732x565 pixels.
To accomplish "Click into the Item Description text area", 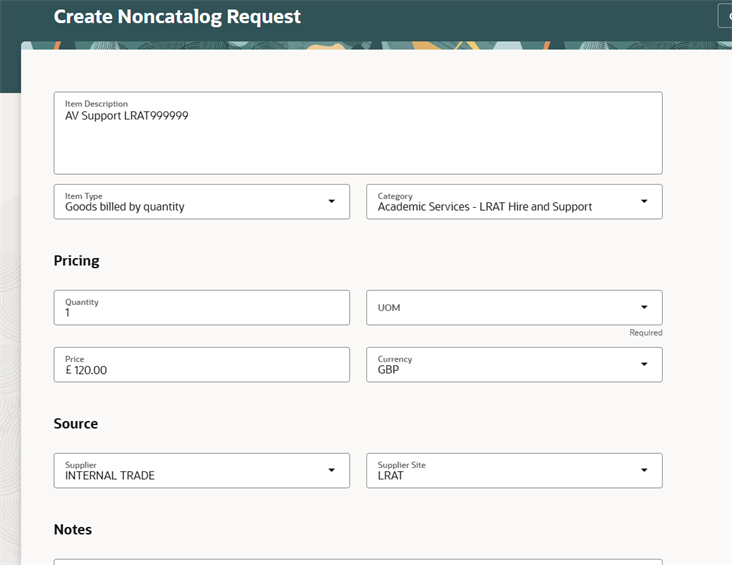I will pos(357,140).
